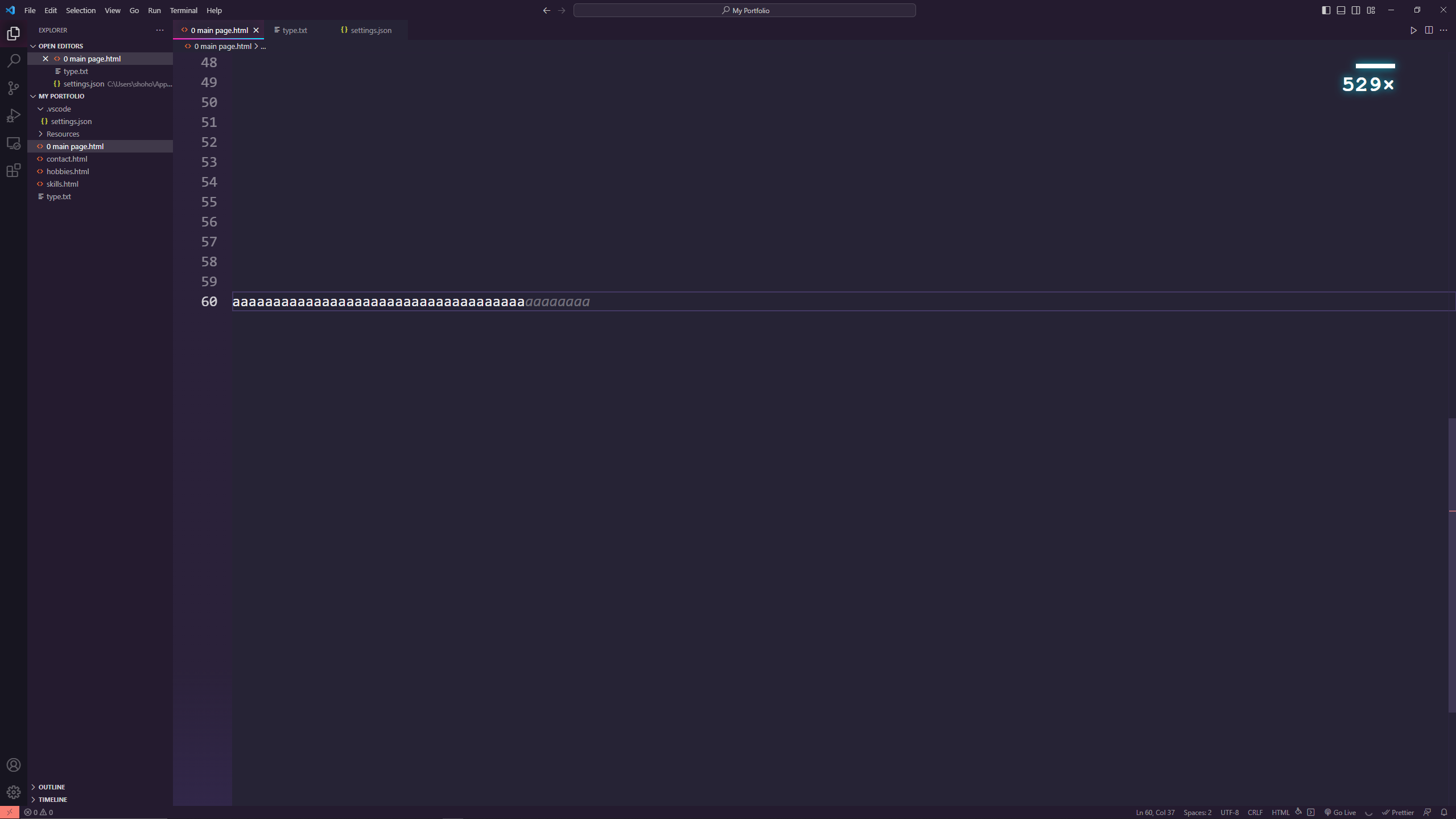The image size is (1456, 819).
Task: Open the Extensions view
Action: (13, 170)
